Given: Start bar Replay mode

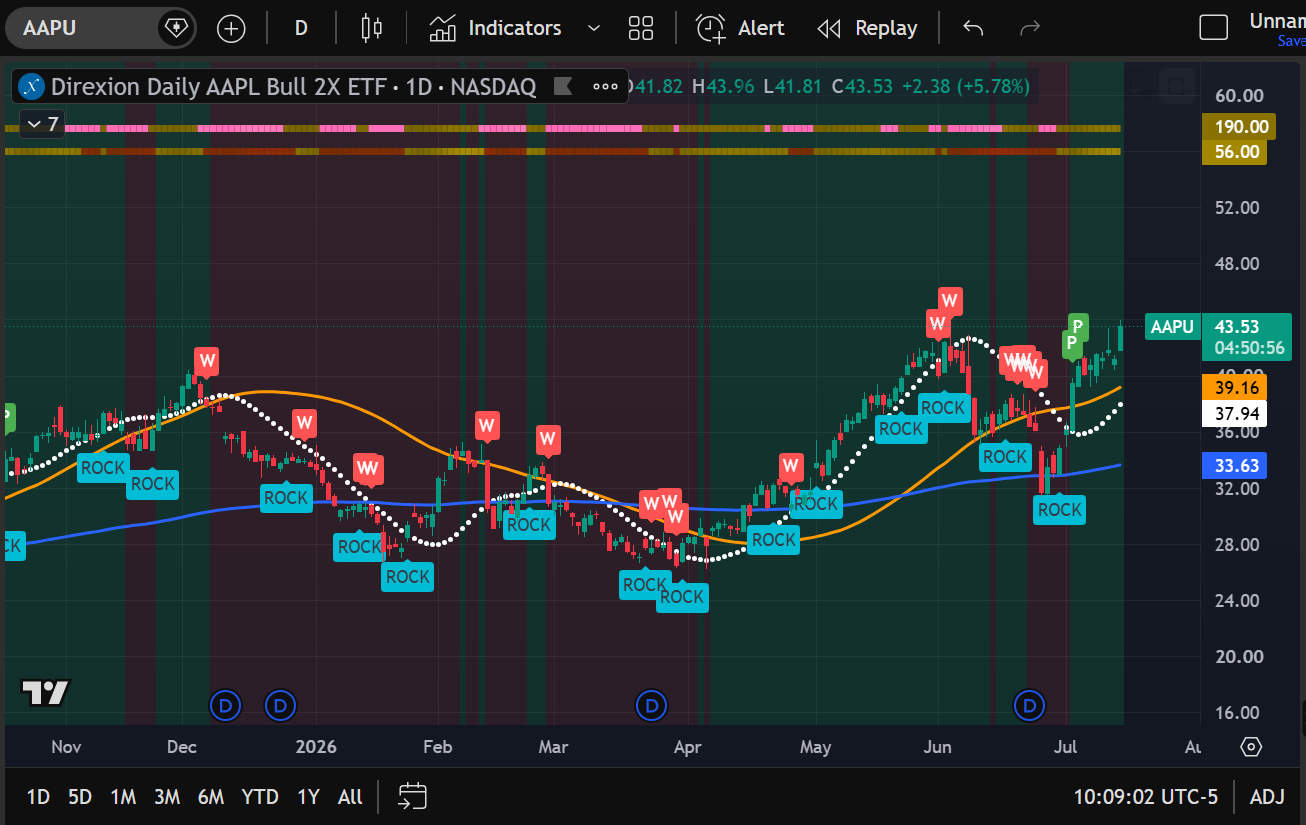Looking at the screenshot, I should click(x=867, y=28).
